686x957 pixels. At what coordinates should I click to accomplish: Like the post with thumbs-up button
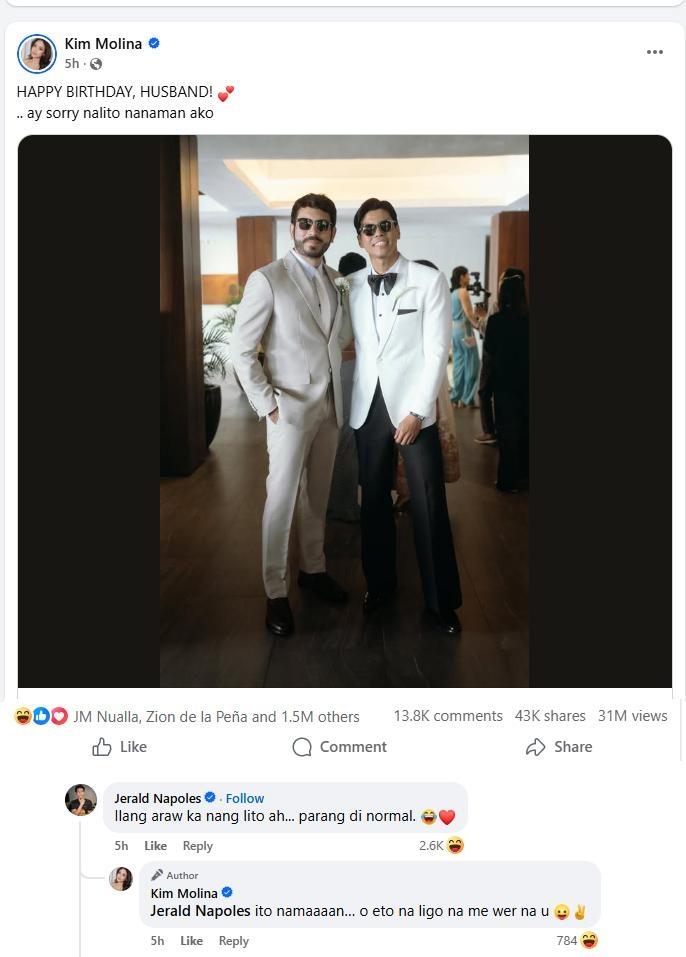pos(119,747)
